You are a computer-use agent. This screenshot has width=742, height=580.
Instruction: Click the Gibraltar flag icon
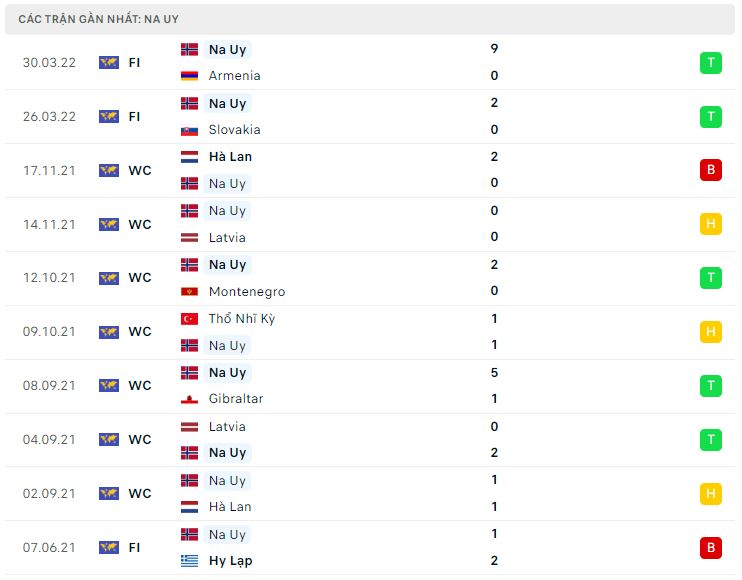(189, 399)
